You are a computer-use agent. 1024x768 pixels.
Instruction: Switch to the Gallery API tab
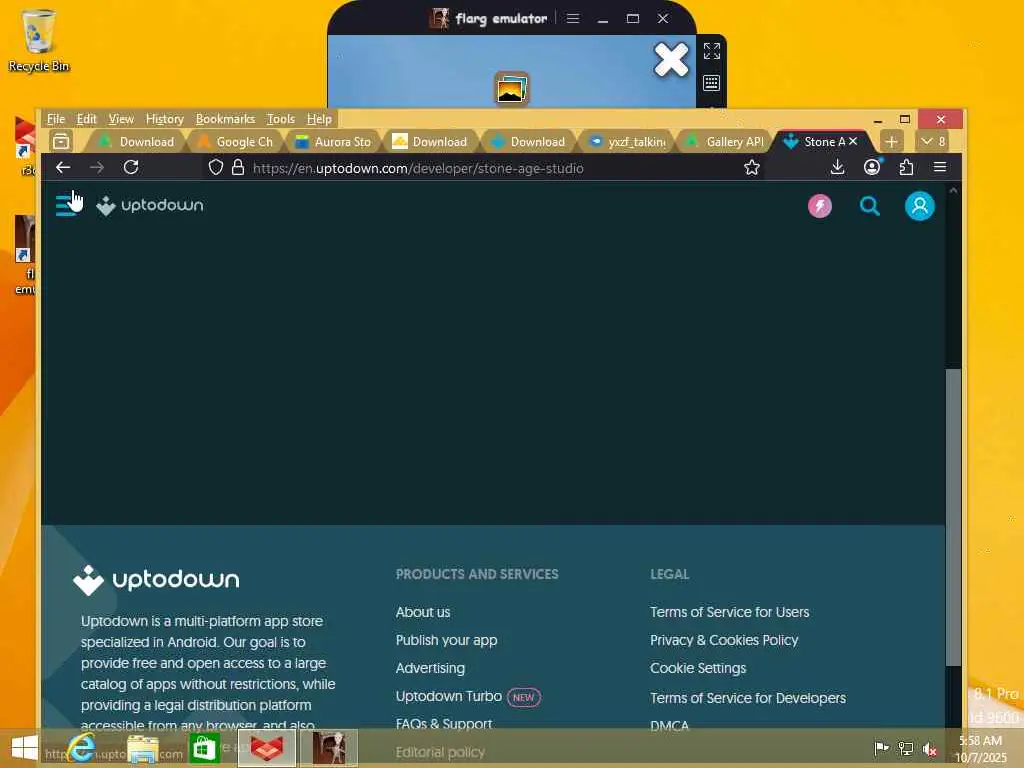(x=726, y=142)
